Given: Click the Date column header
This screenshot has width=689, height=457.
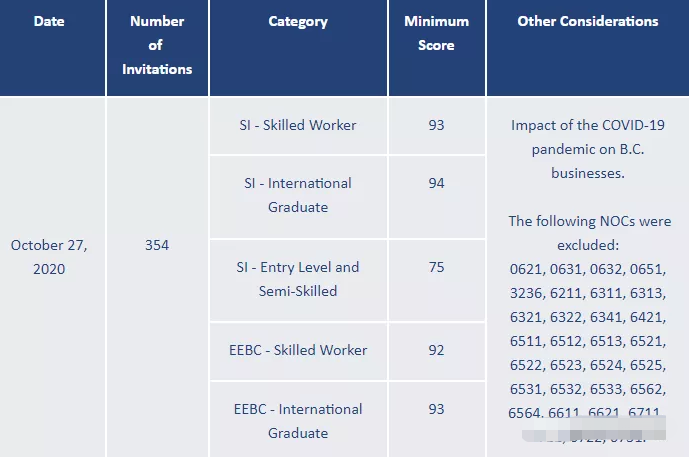Looking at the screenshot, I should pyautogui.click(x=48, y=21).
